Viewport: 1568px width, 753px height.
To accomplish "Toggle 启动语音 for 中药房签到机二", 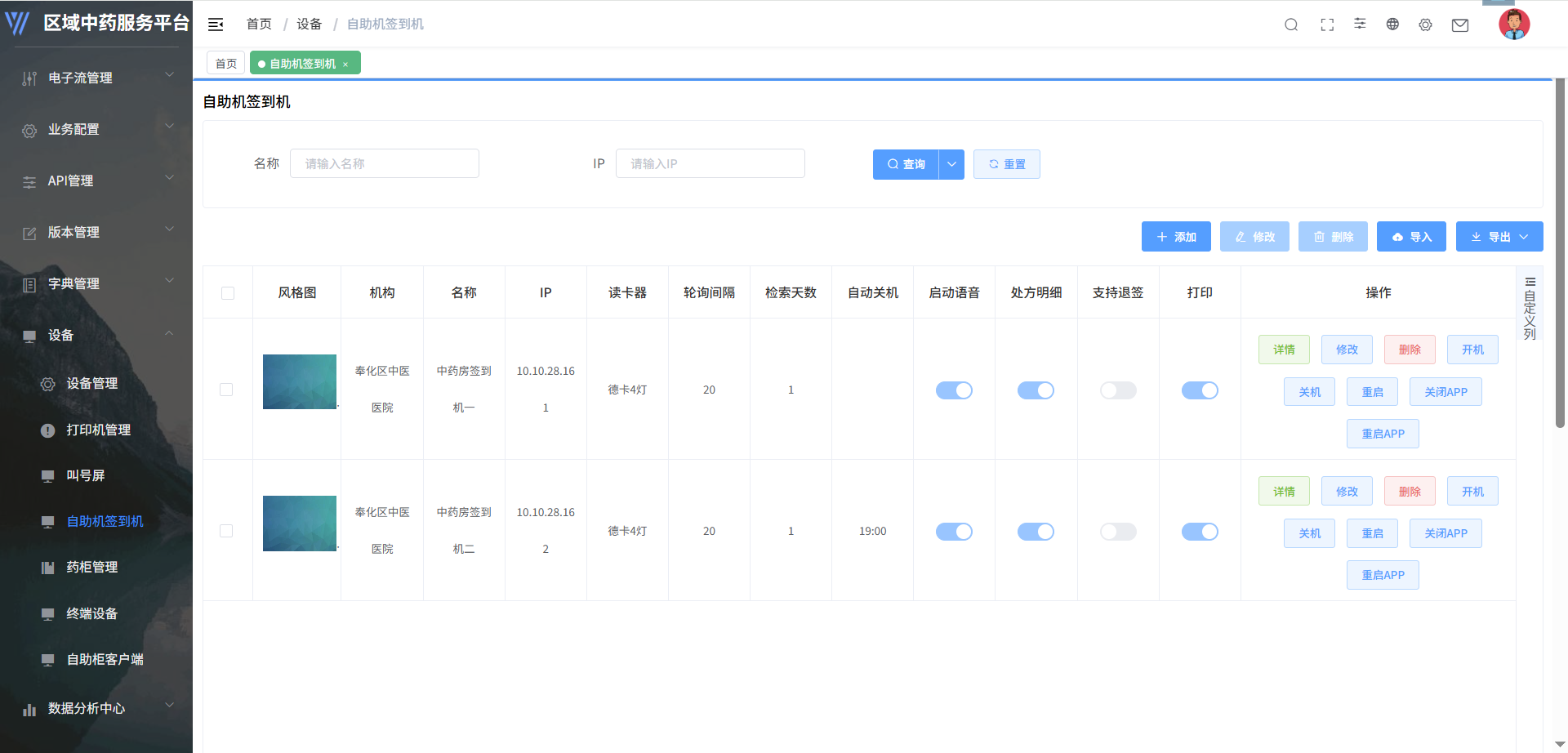I will (x=954, y=532).
